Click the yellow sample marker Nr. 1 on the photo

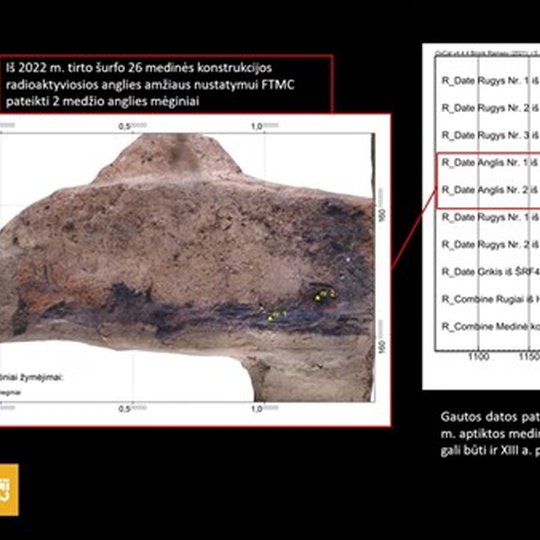pos(278,315)
